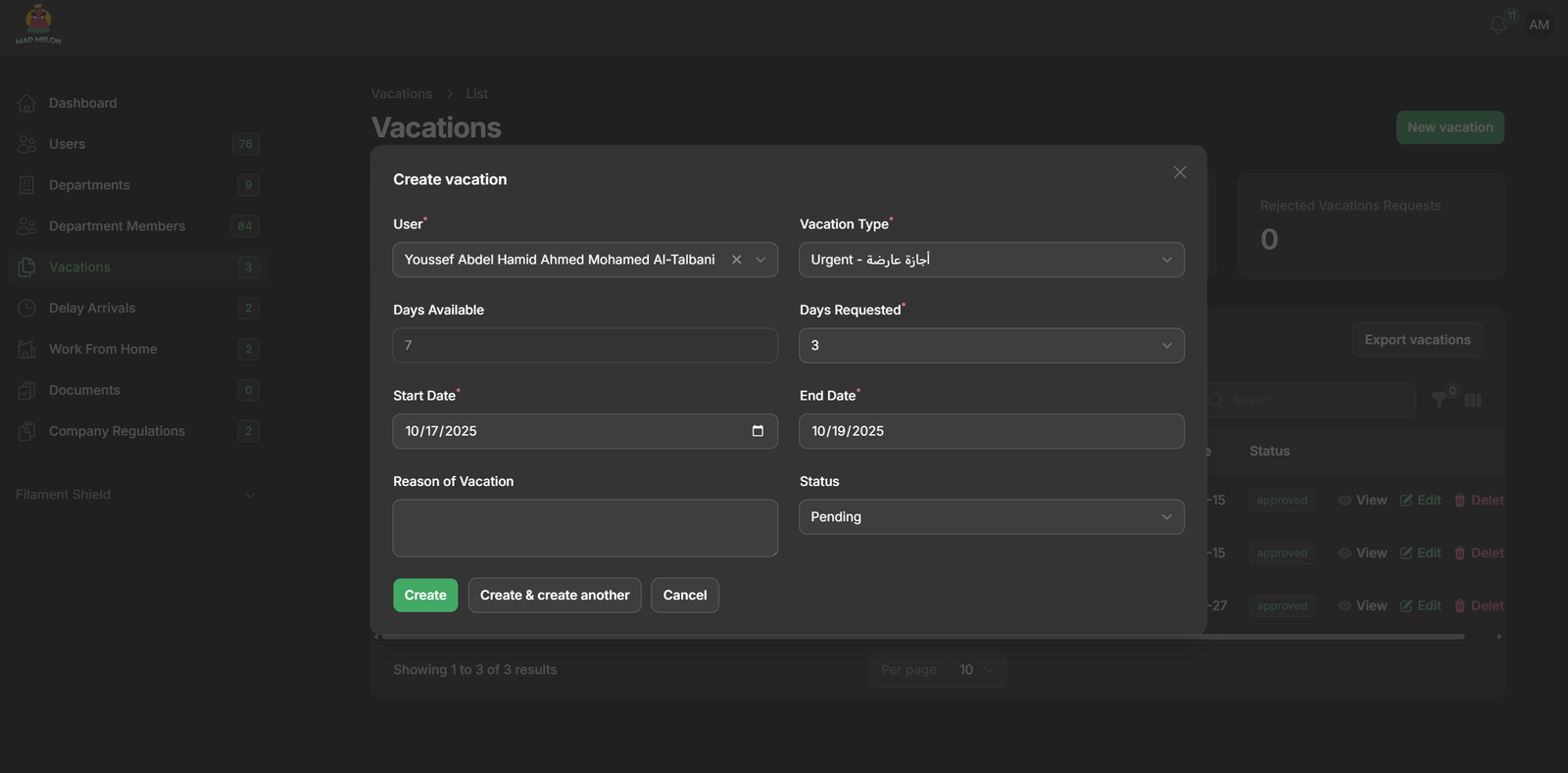Close the Create vacation dialog

(1180, 172)
